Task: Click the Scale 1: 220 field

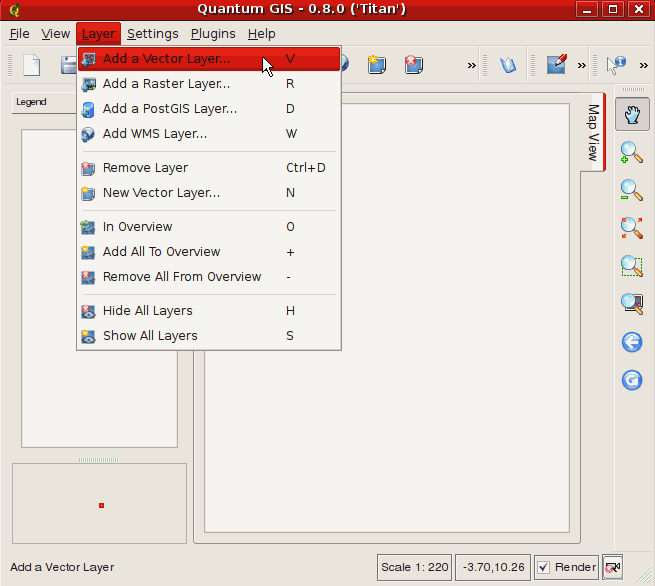Action: coord(414,567)
